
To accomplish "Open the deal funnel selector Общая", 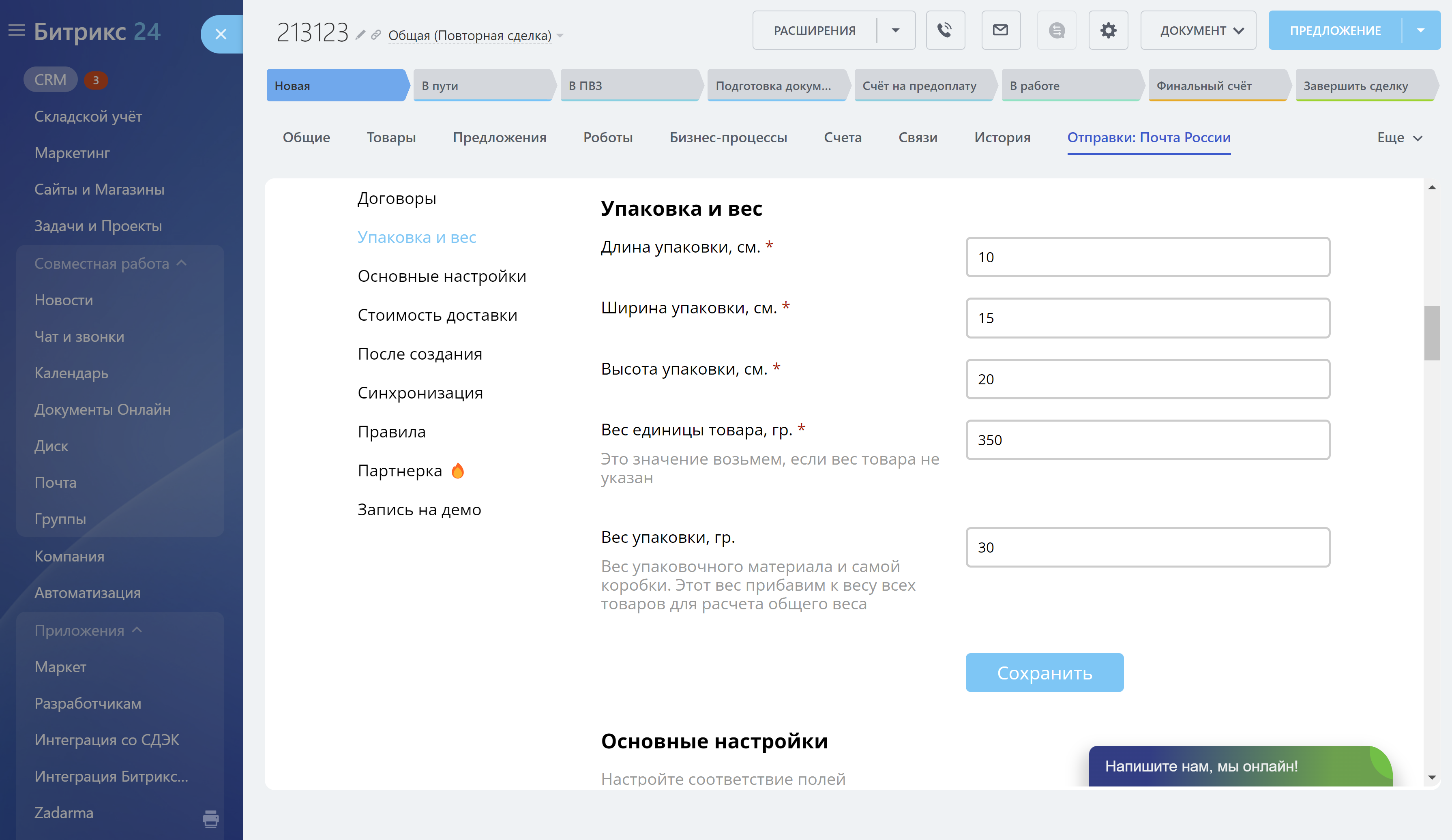I will tap(475, 36).
